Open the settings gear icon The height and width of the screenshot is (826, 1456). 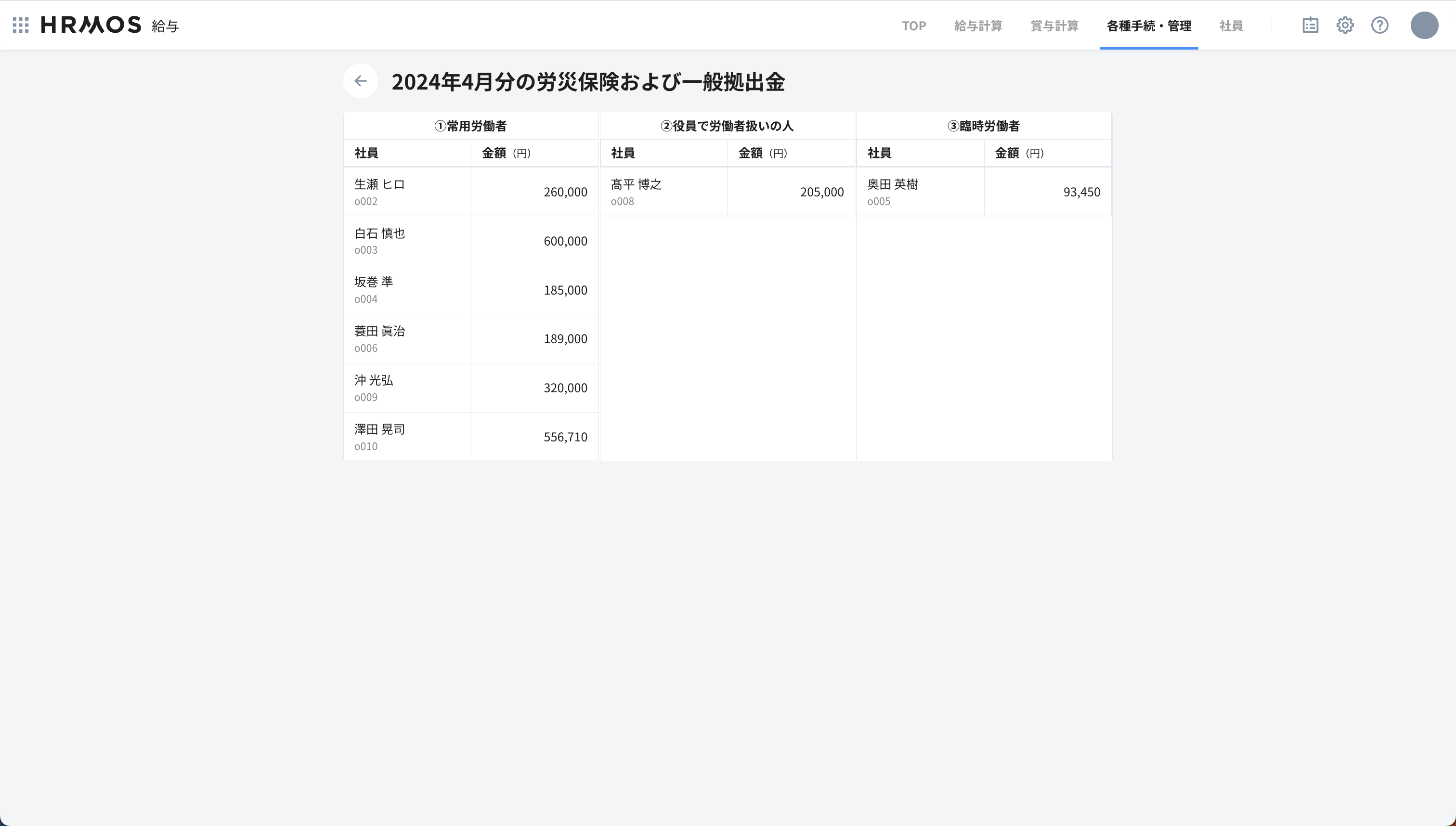click(1345, 25)
